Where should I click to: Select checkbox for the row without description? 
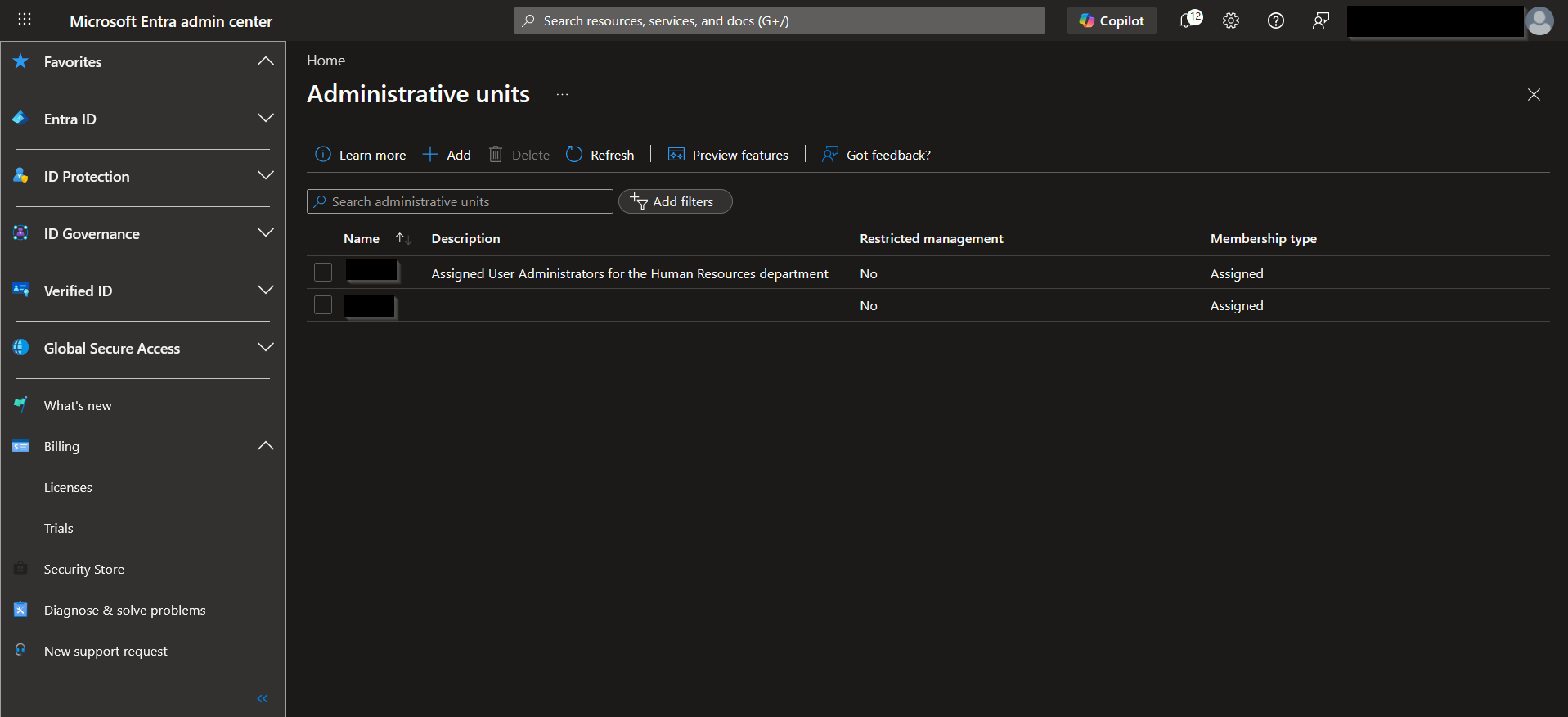[x=323, y=304]
